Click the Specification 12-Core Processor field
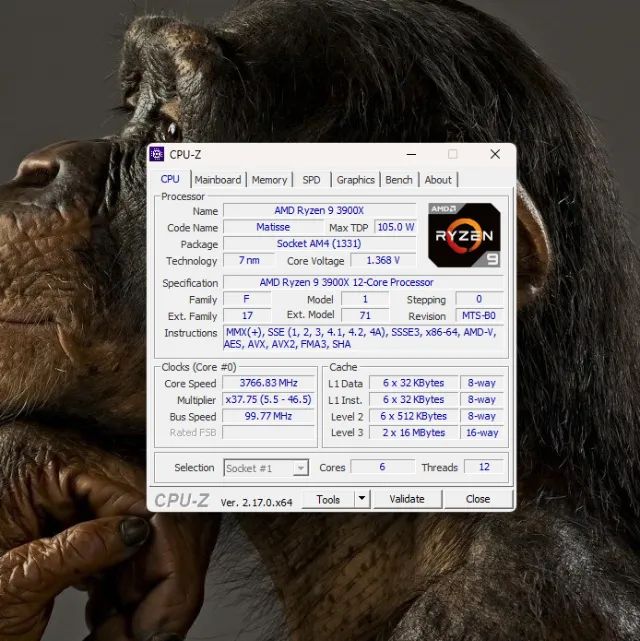640x641 pixels. (363, 282)
